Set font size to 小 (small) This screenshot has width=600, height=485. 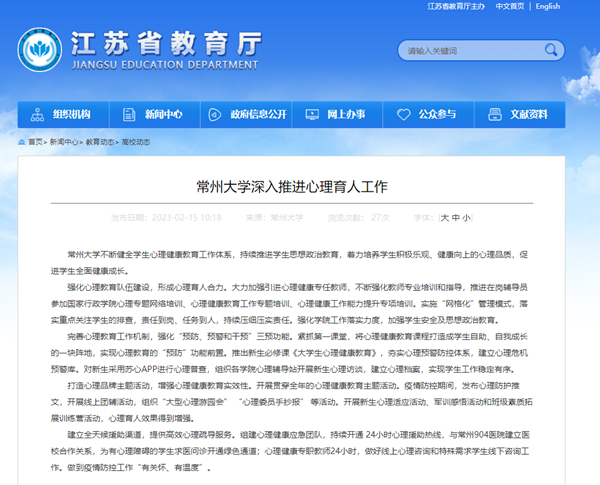pyautogui.click(x=464, y=216)
